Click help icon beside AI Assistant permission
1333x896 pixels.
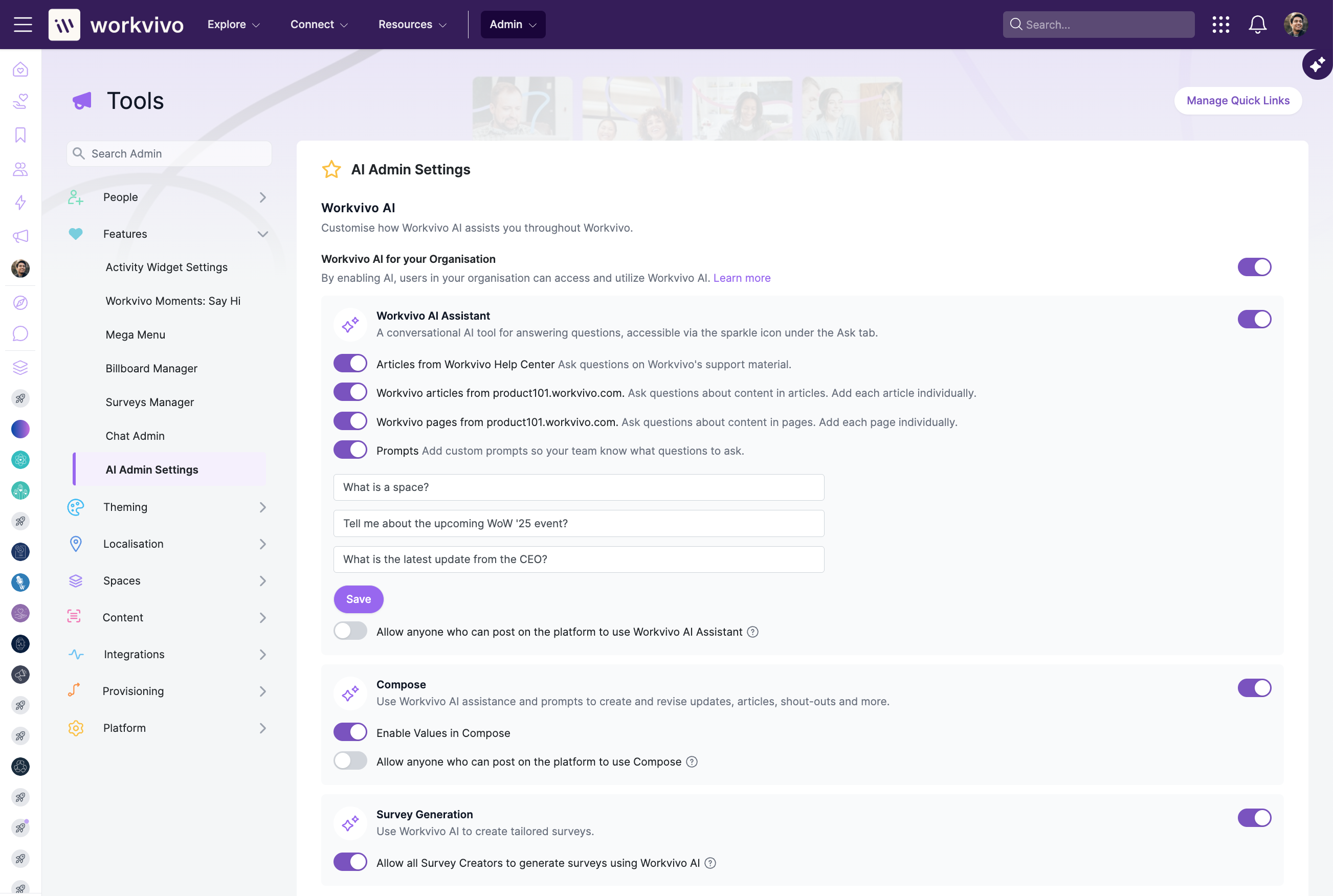coord(752,632)
